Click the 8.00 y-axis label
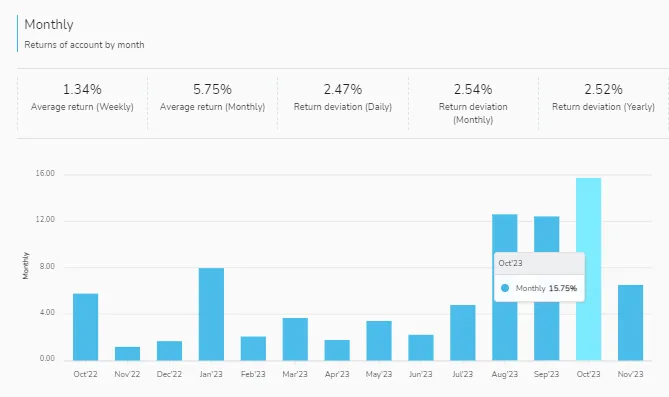The height and width of the screenshot is (397, 669). coord(47,266)
